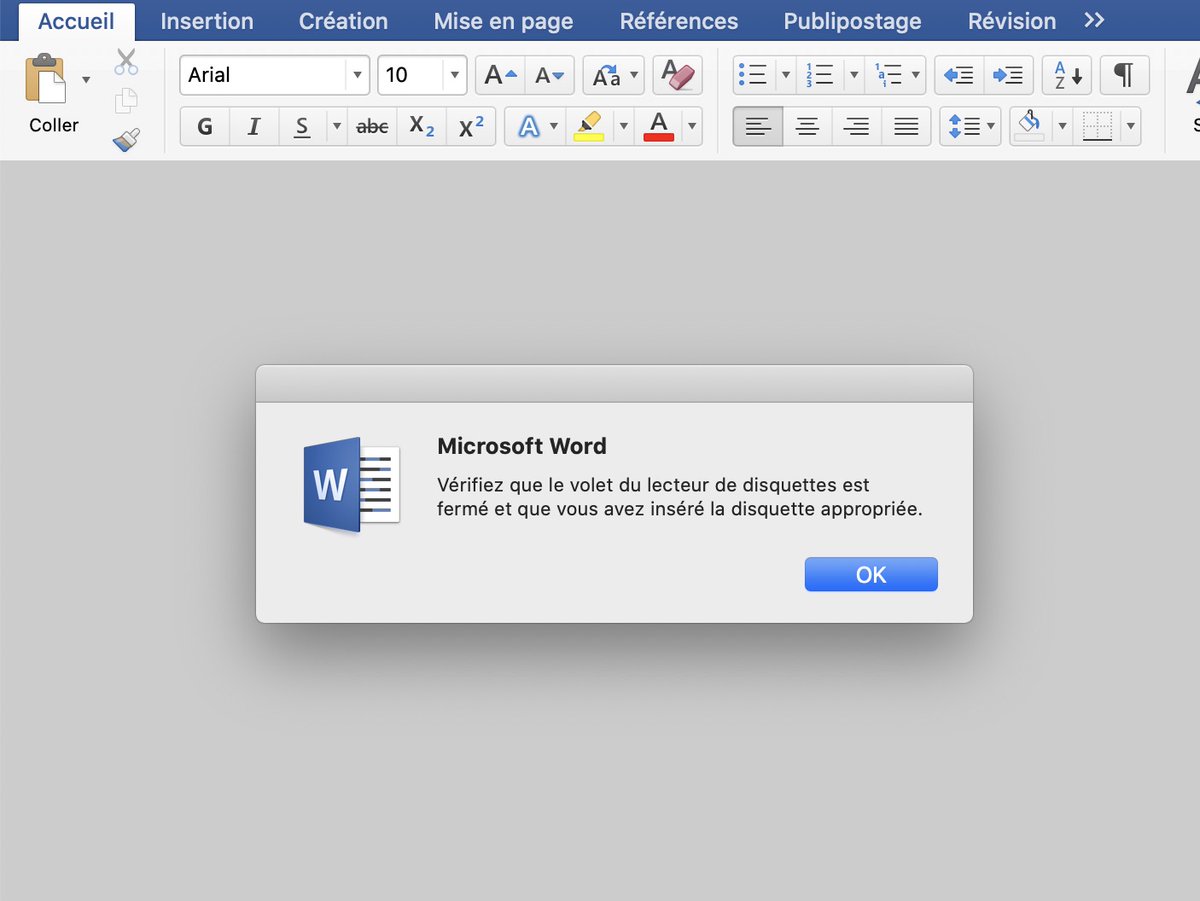Click the Text Effects outlined A icon
The height and width of the screenshot is (901, 1200).
[x=528, y=127]
